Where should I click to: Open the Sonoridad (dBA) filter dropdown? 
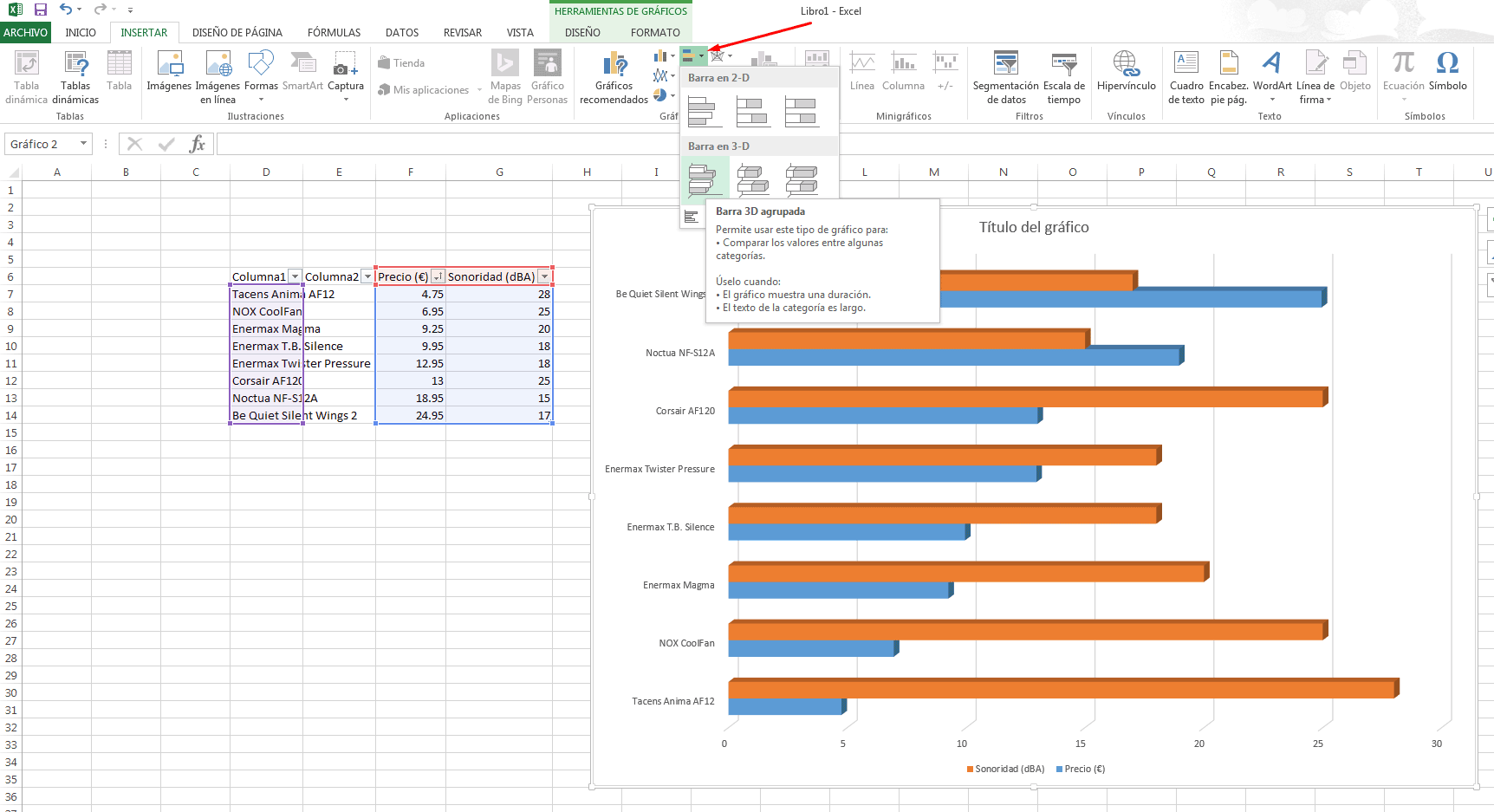pyautogui.click(x=544, y=276)
